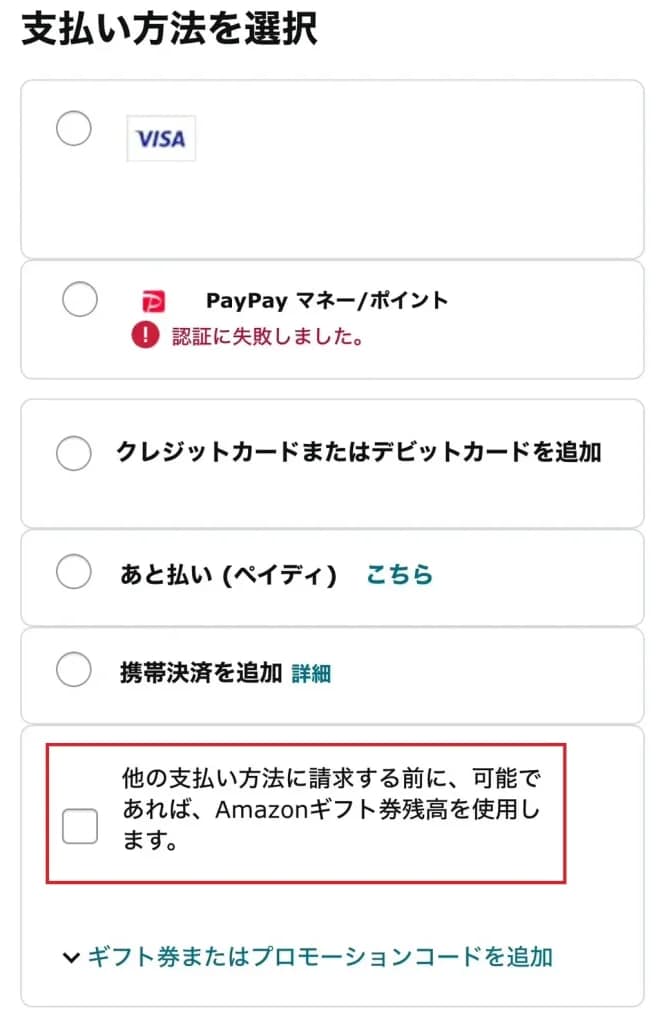Pick the 携帯決済を追加 radio button
Viewport: 665px width, 1024px height.
pyautogui.click(x=74, y=670)
